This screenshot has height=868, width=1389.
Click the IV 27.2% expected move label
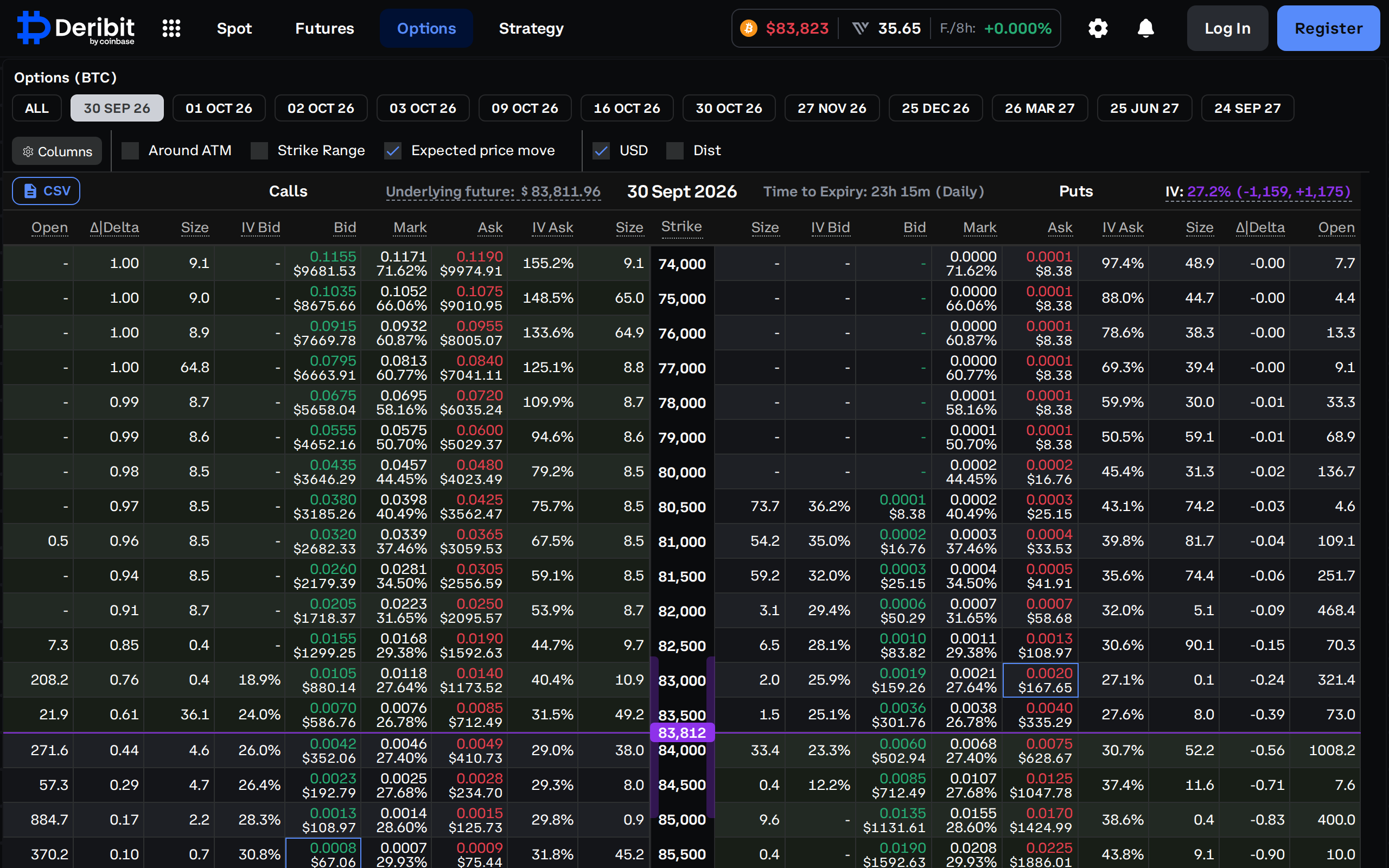point(1258,192)
